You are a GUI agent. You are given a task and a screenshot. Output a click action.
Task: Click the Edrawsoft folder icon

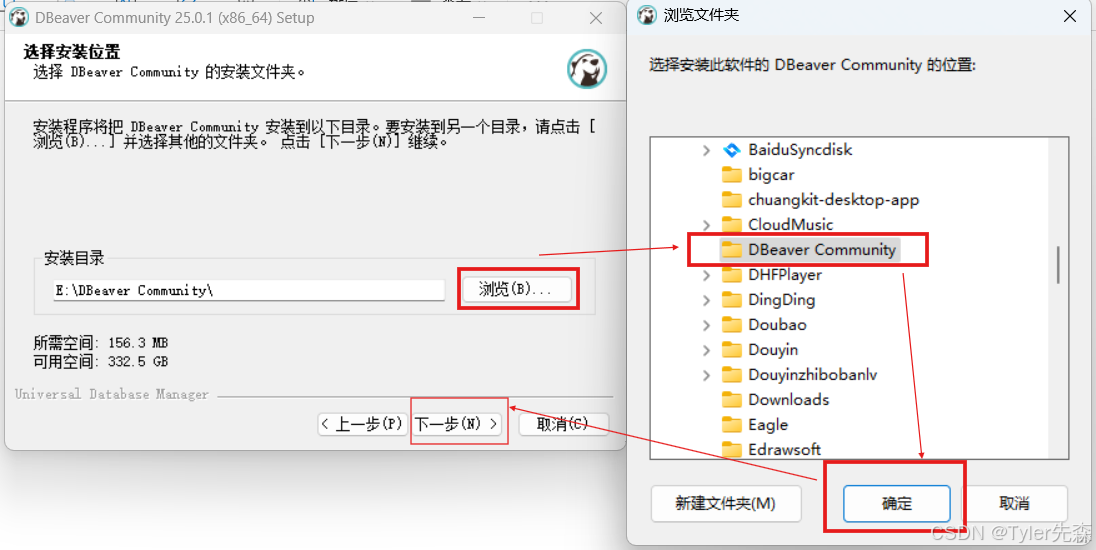point(732,449)
